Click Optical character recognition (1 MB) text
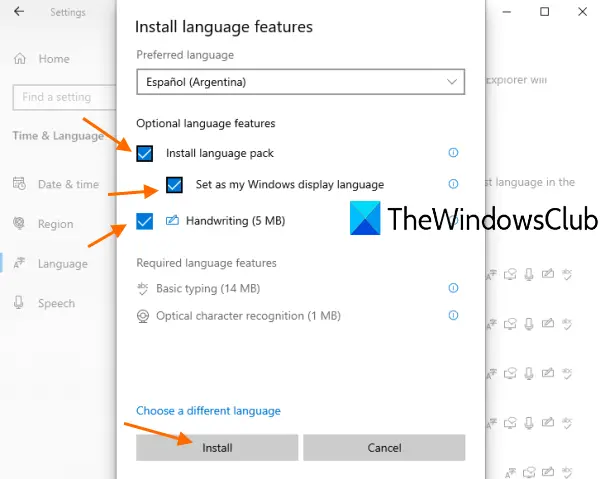This screenshot has height=479, width=600. (x=248, y=316)
